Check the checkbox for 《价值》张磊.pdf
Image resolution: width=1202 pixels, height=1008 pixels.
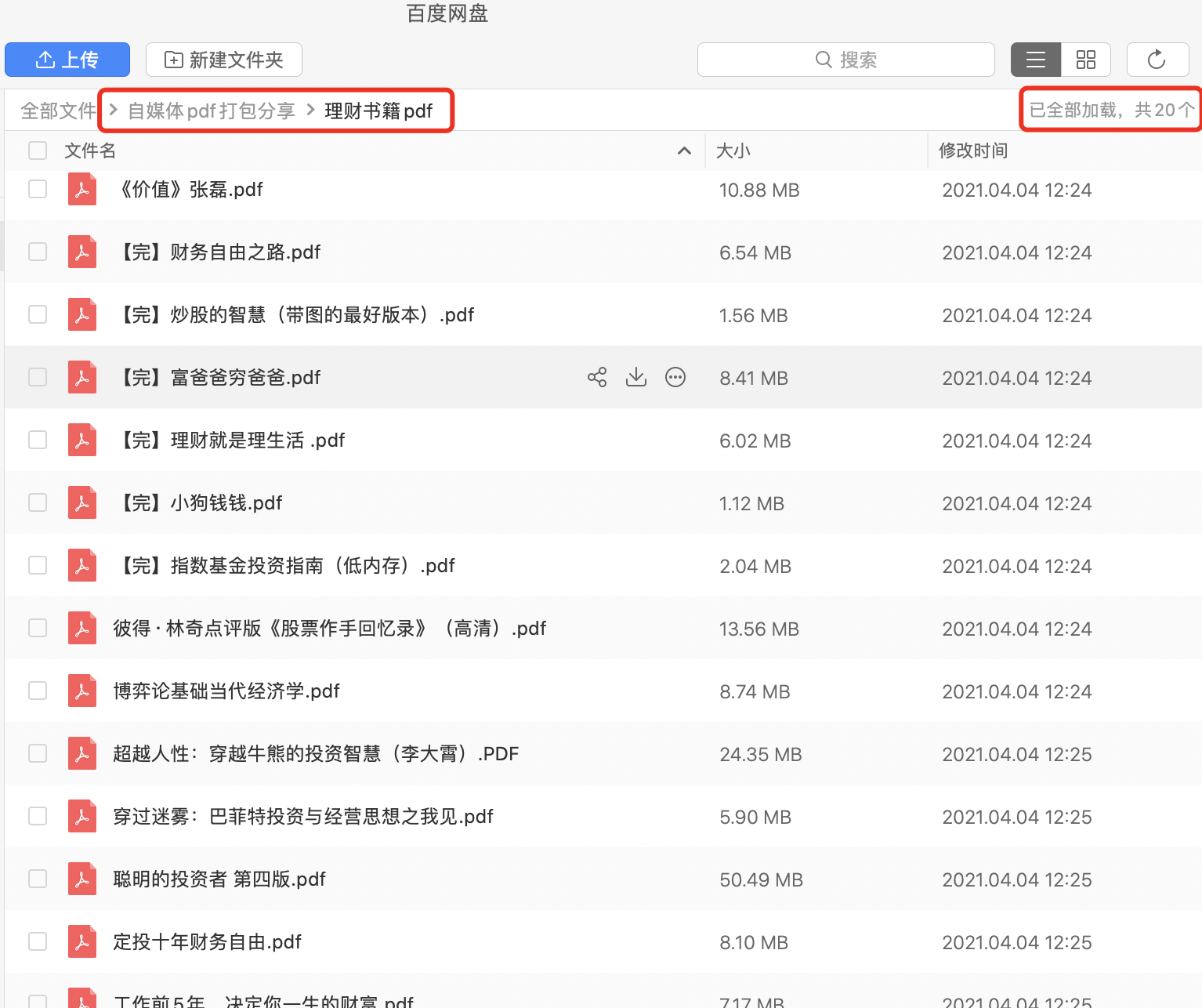click(x=38, y=189)
